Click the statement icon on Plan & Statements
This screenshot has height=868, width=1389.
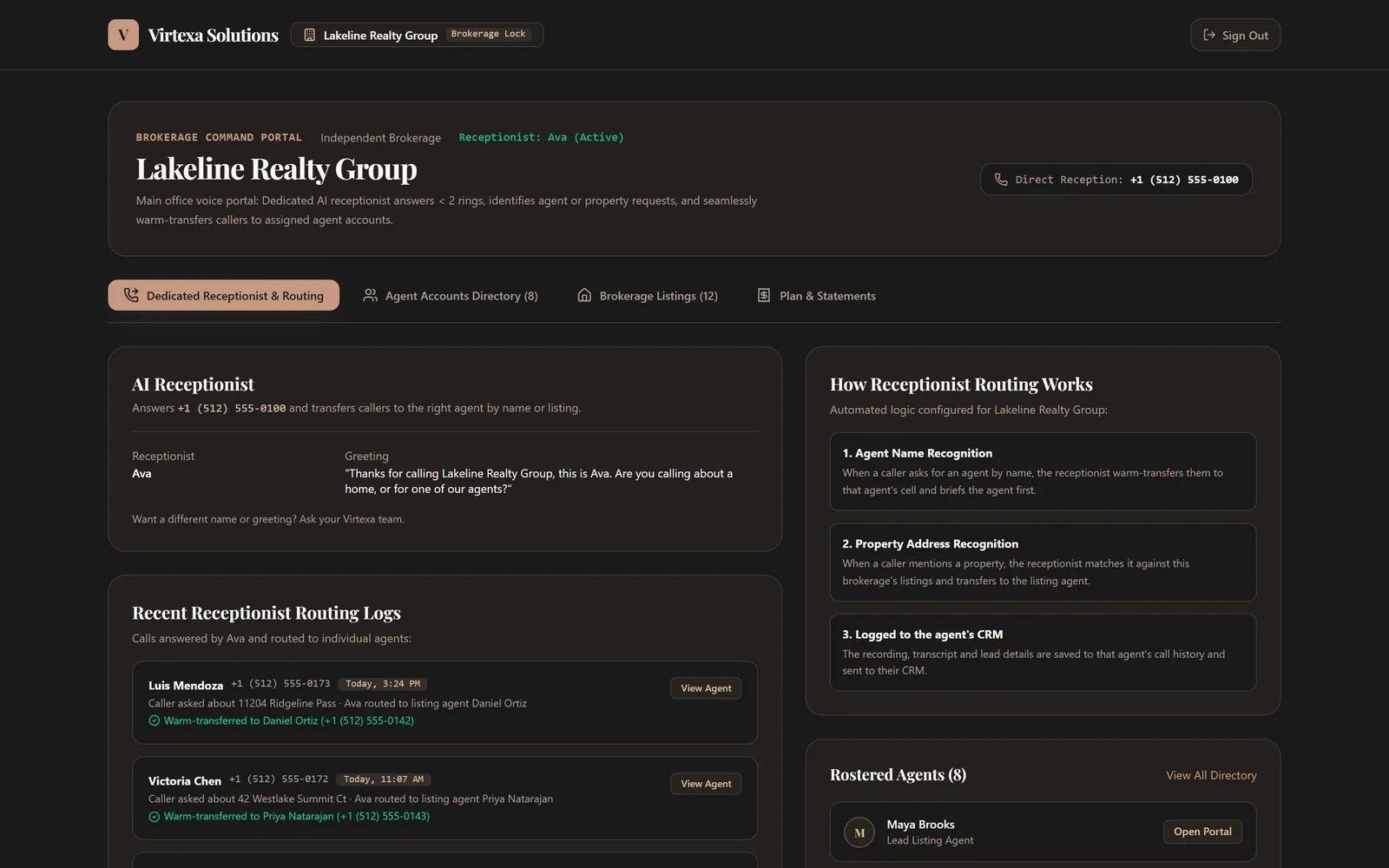(x=764, y=295)
